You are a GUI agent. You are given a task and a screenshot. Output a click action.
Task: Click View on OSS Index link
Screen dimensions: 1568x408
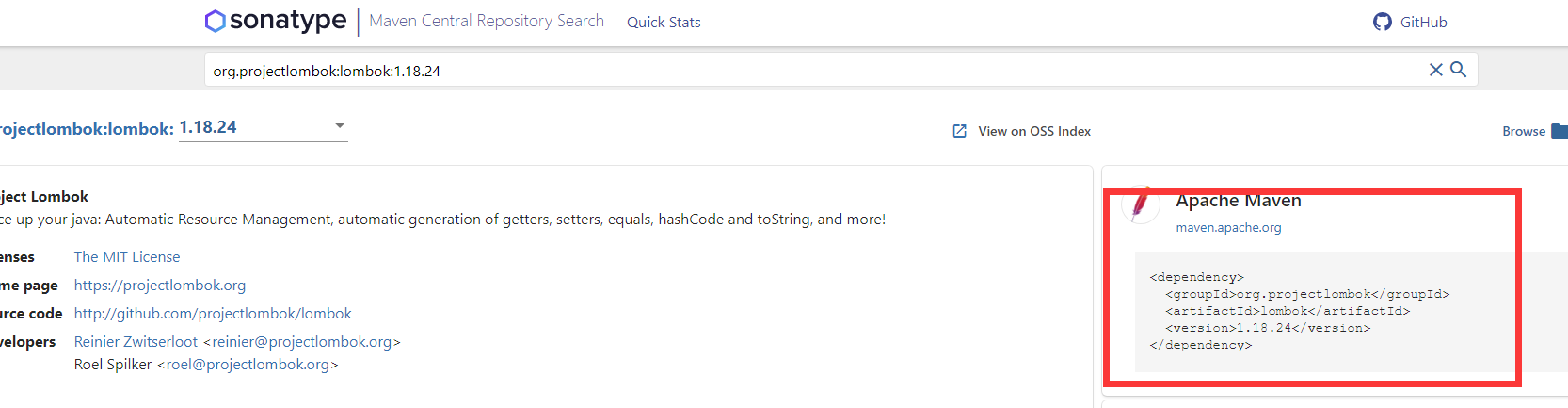point(1034,131)
